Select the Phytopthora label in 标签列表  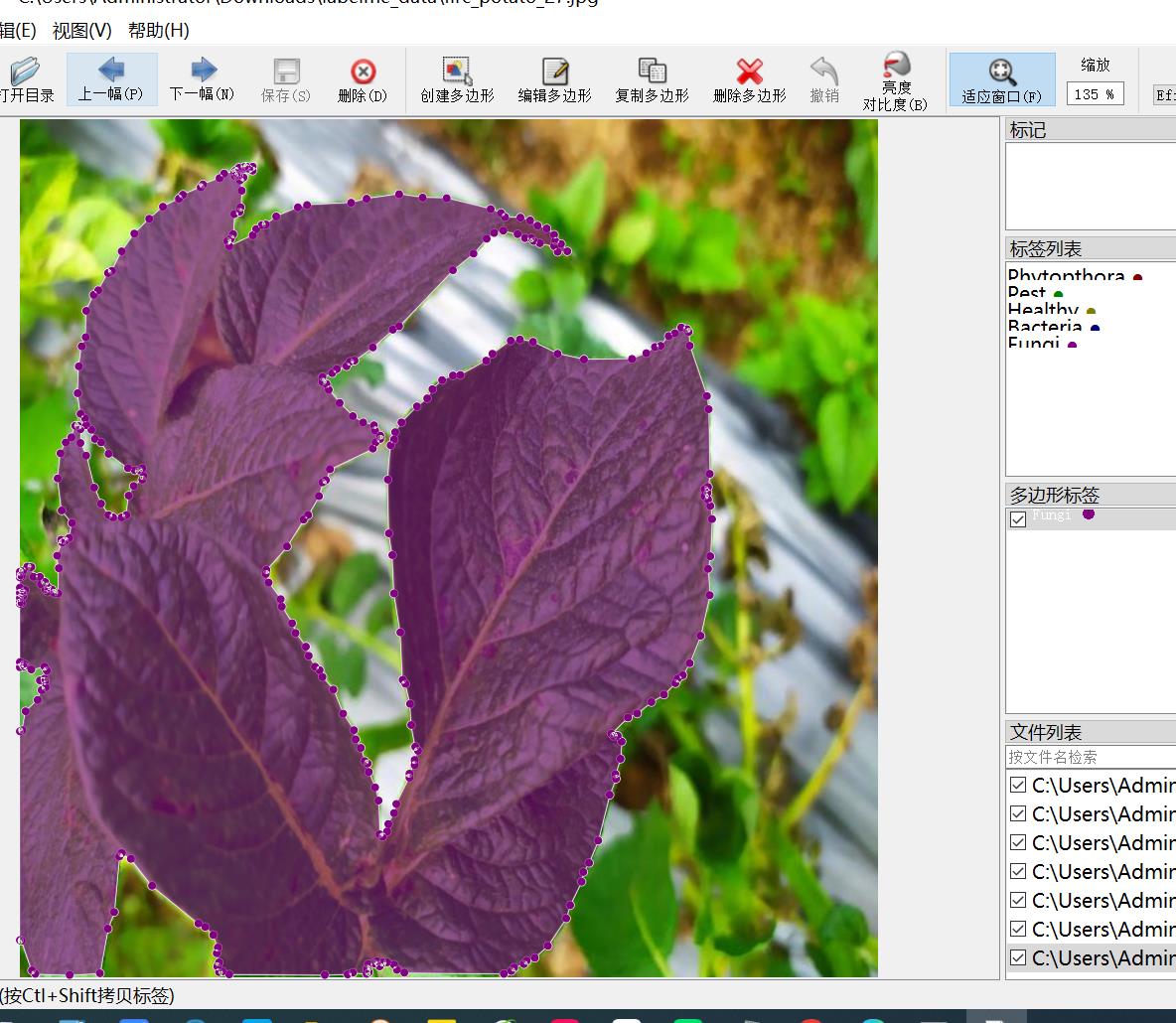[x=1065, y=276]
